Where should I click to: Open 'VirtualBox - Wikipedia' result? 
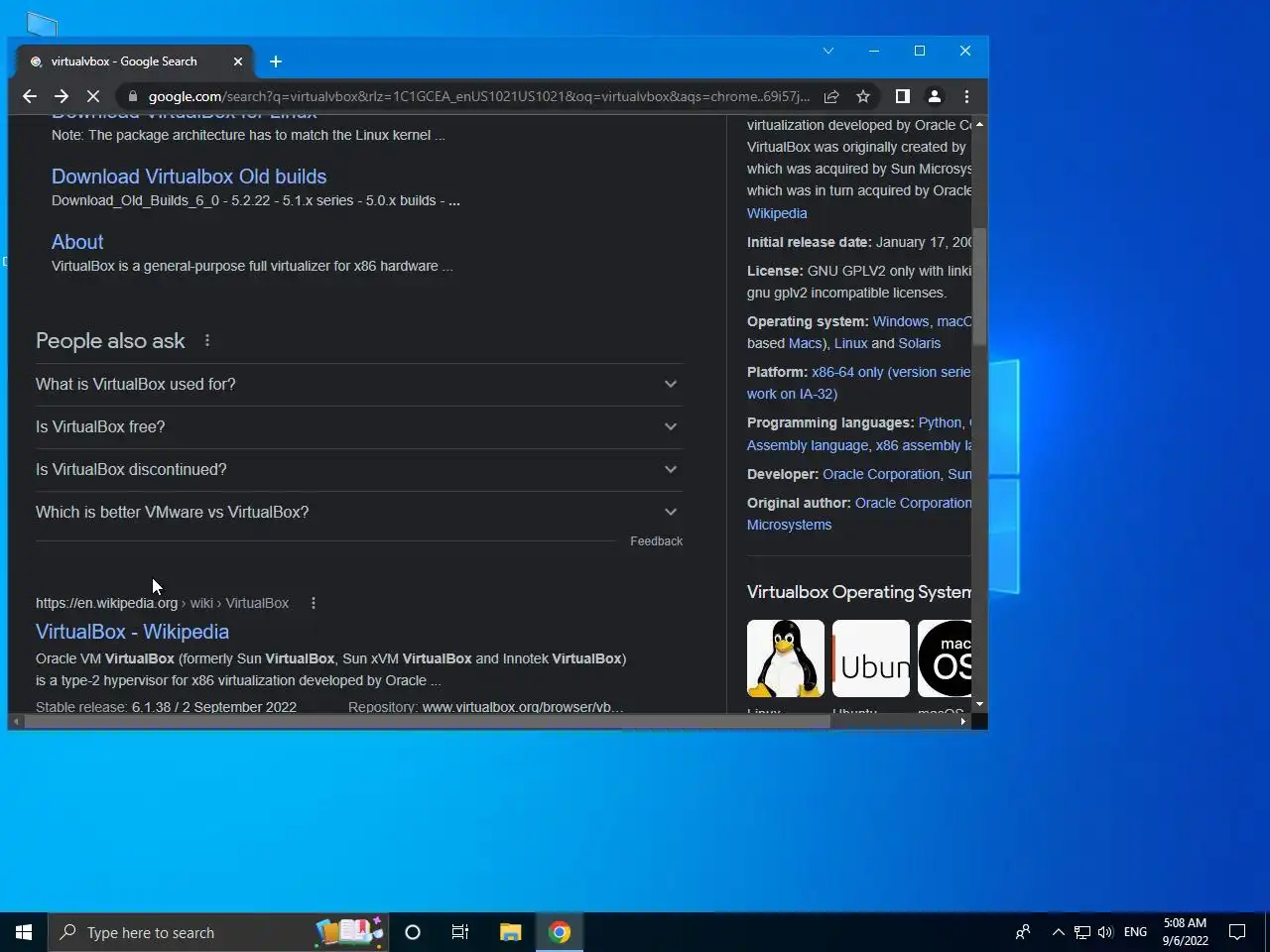click(132, 632)
